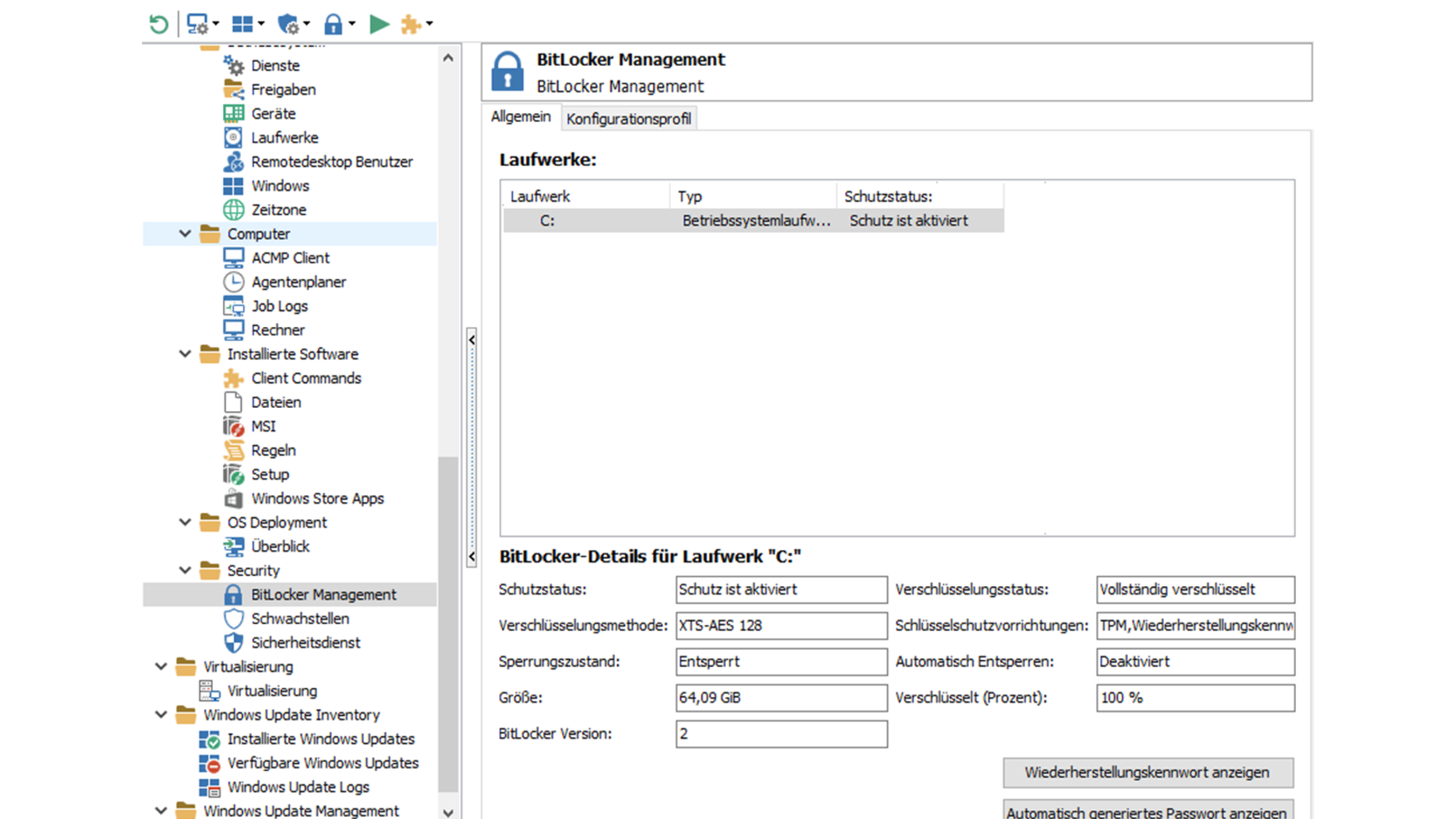Image resolution: width=1456 pixels, height=819 pixels.
Task: Collapse the Windows Update Management folder
Action: click(161, 811)
